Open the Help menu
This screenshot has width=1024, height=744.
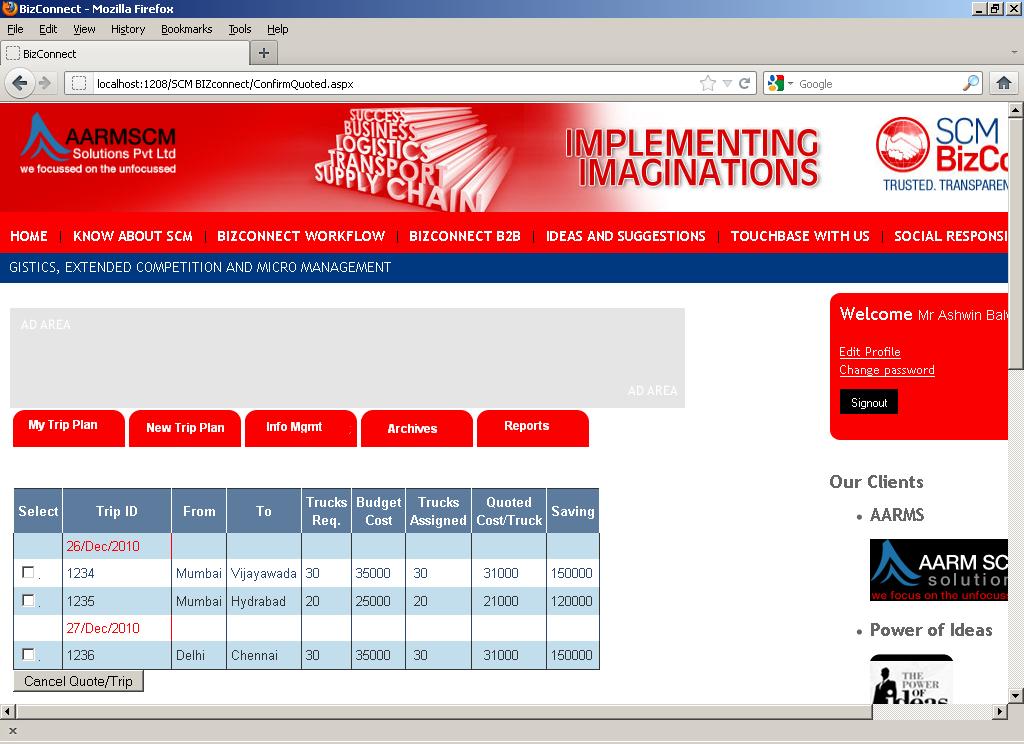point(278,29)
